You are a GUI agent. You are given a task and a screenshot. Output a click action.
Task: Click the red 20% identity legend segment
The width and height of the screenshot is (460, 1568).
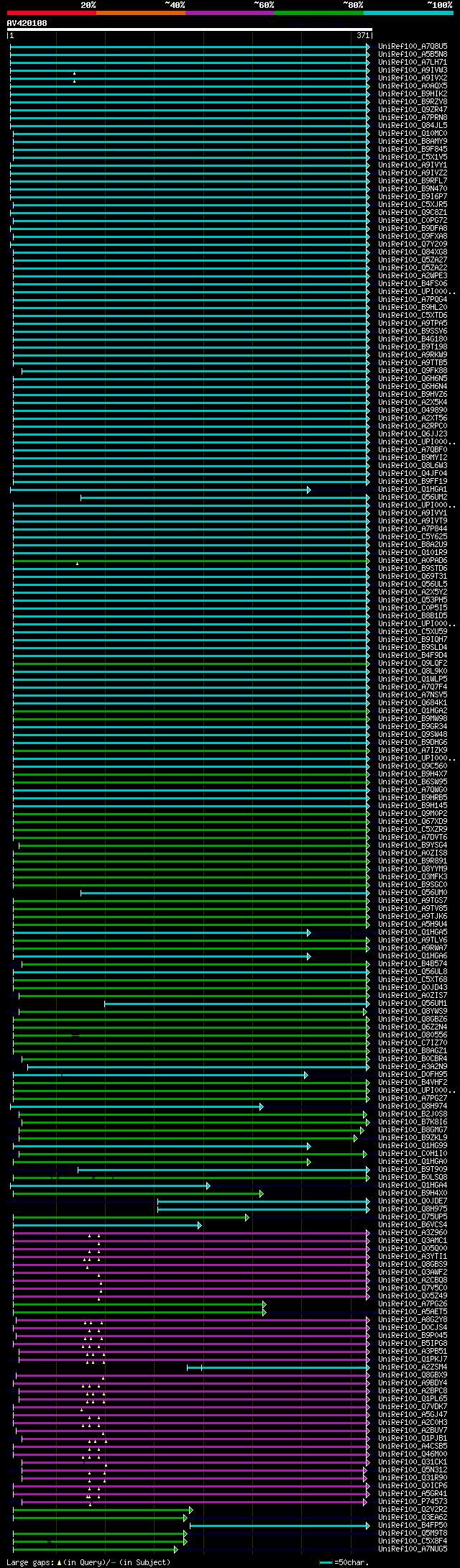pyautogui.click(x=52, y=13)
